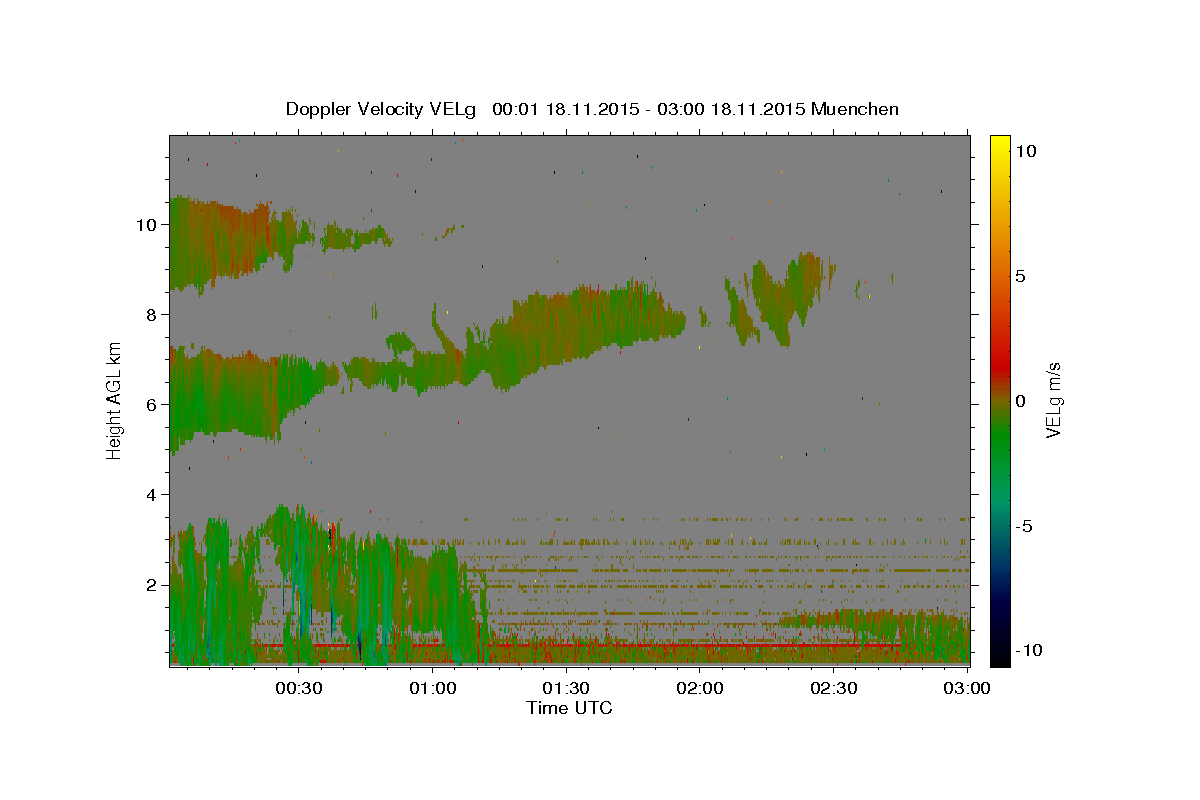Click the height tick label '4'
Image resolution: width=1200 pixels, height=800 pixels.
point(152,495)
